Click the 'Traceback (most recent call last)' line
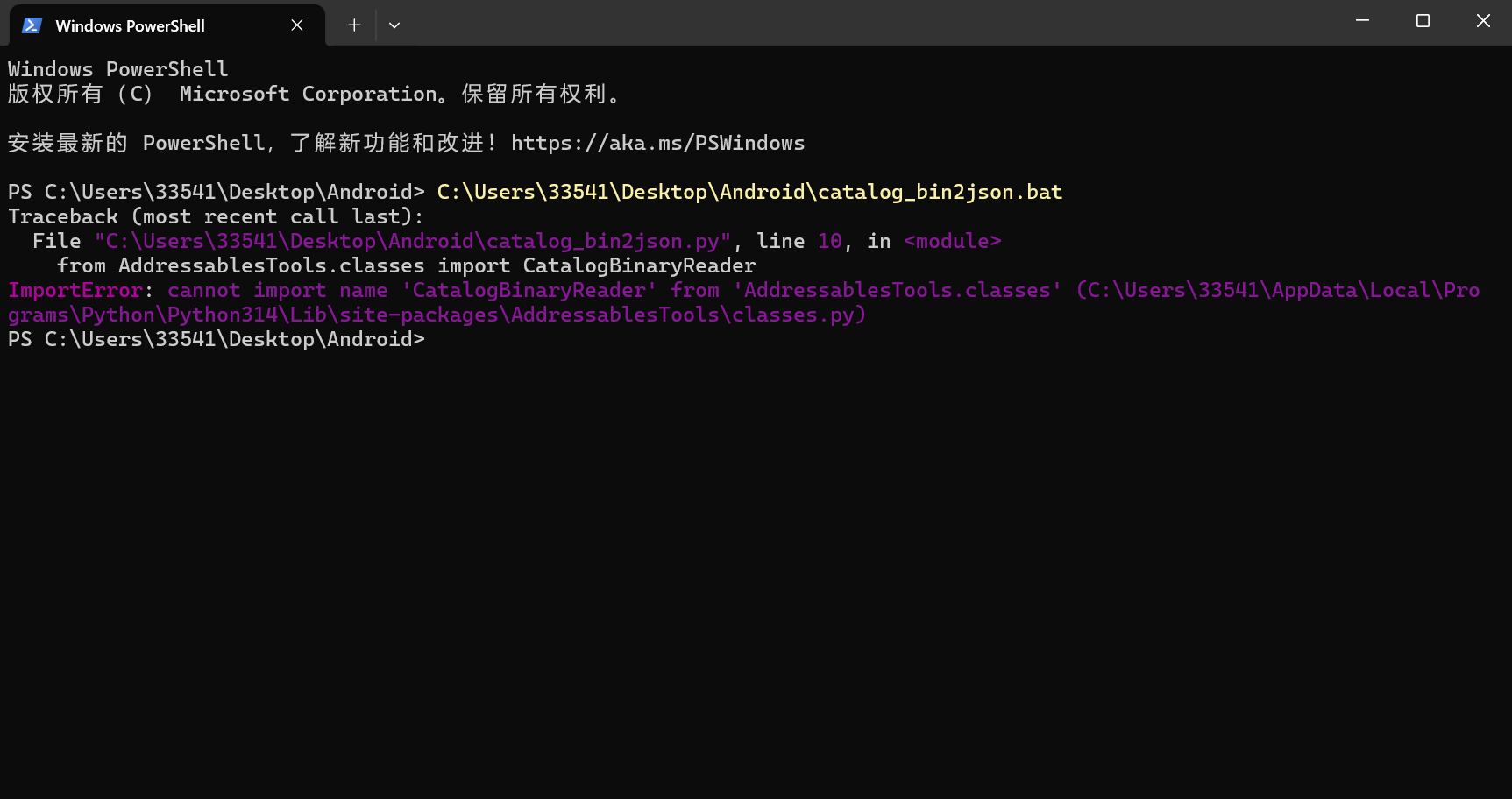The width and height of the screenshot is (1512, 799). pos(216,216)
